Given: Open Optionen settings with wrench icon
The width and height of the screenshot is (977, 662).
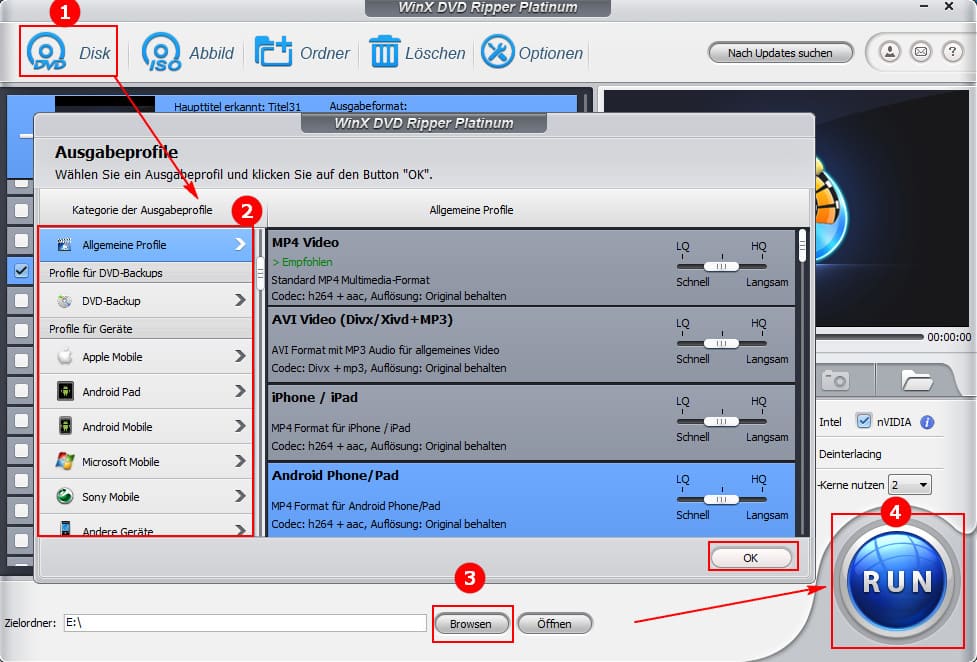Looking at the screenshot, I should pyautogui.click(x=497, y=52).
